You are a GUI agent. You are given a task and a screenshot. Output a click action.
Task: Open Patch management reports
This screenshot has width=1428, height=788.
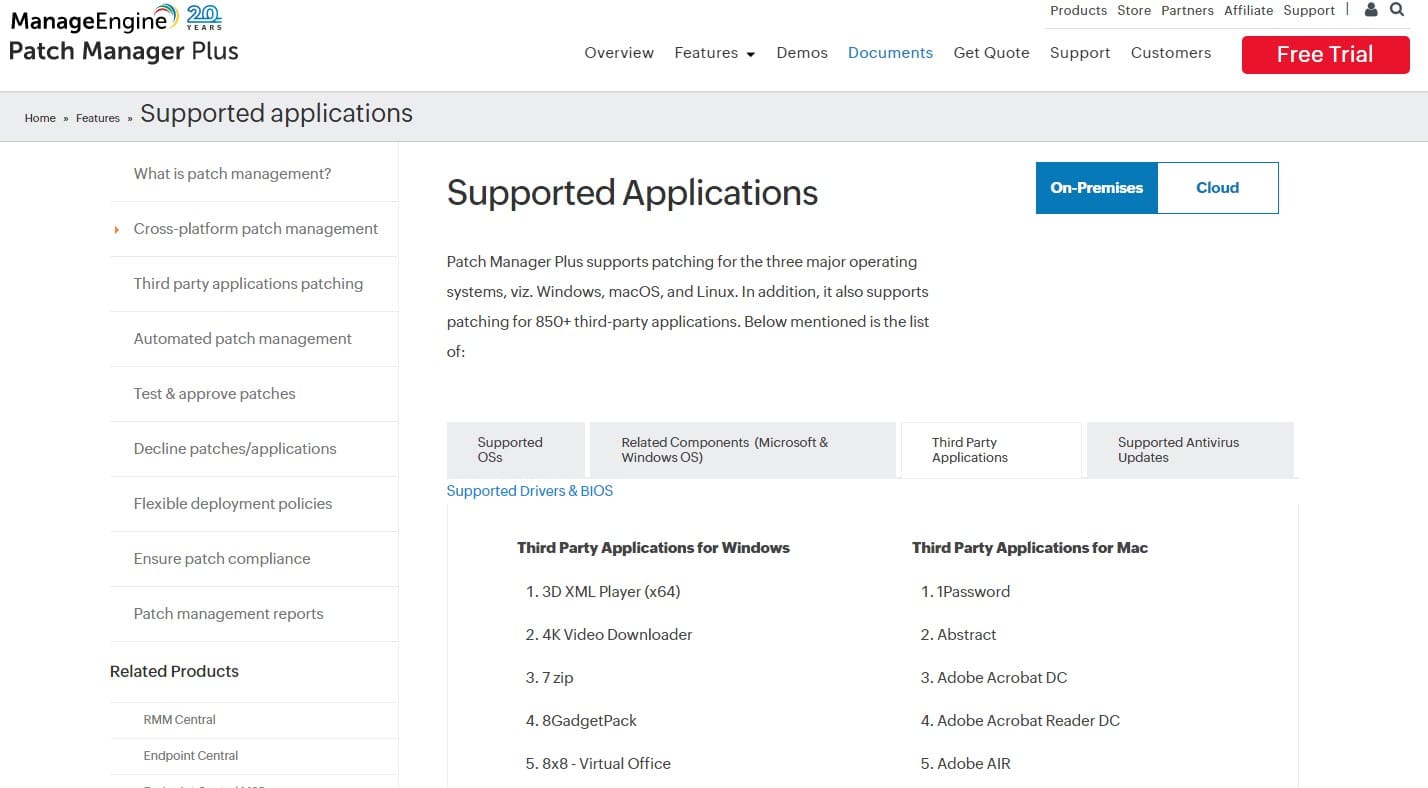pos(229,614)
